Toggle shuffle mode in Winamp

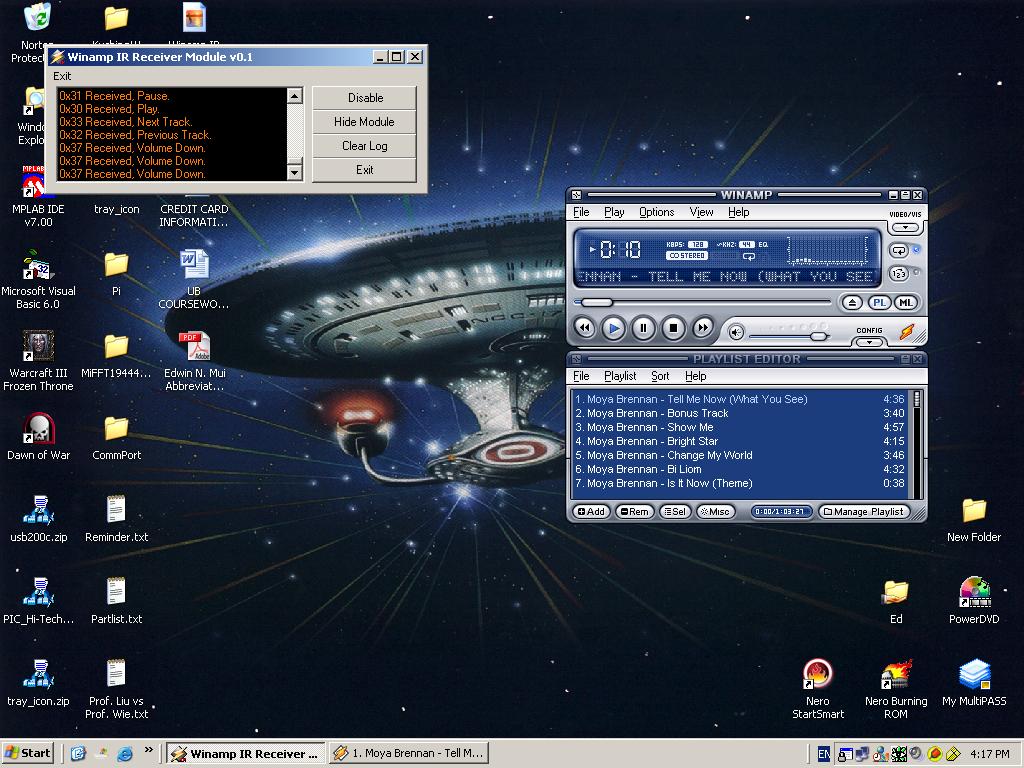point(899,273)
